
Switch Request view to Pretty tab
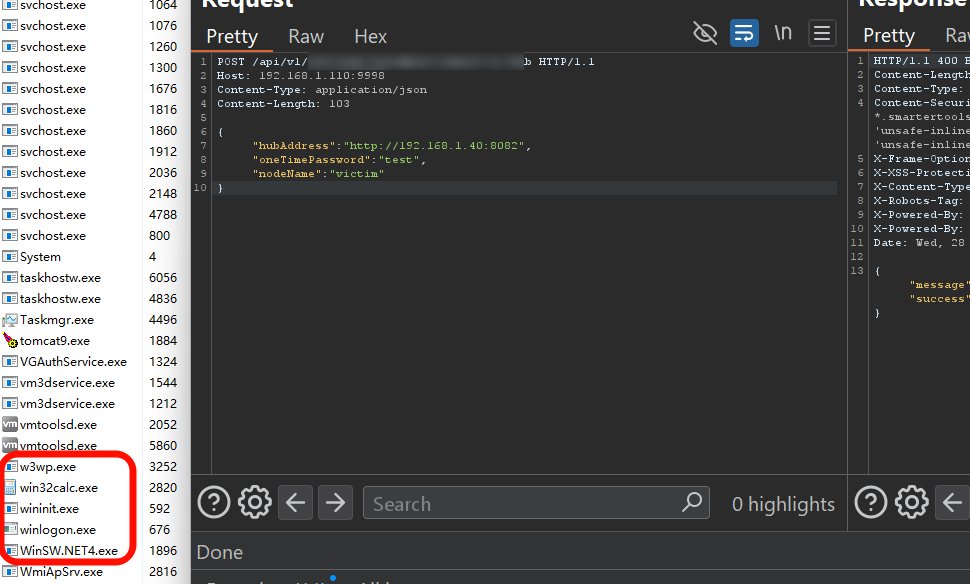[232, 36]
